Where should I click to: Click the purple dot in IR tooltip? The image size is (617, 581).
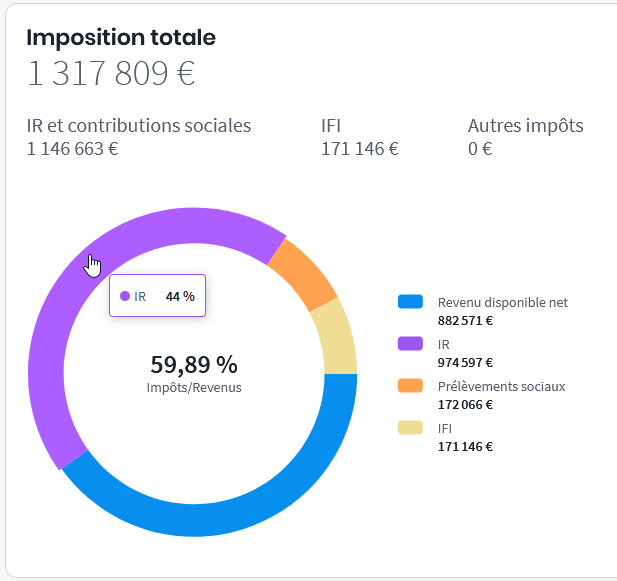(125, 296)
